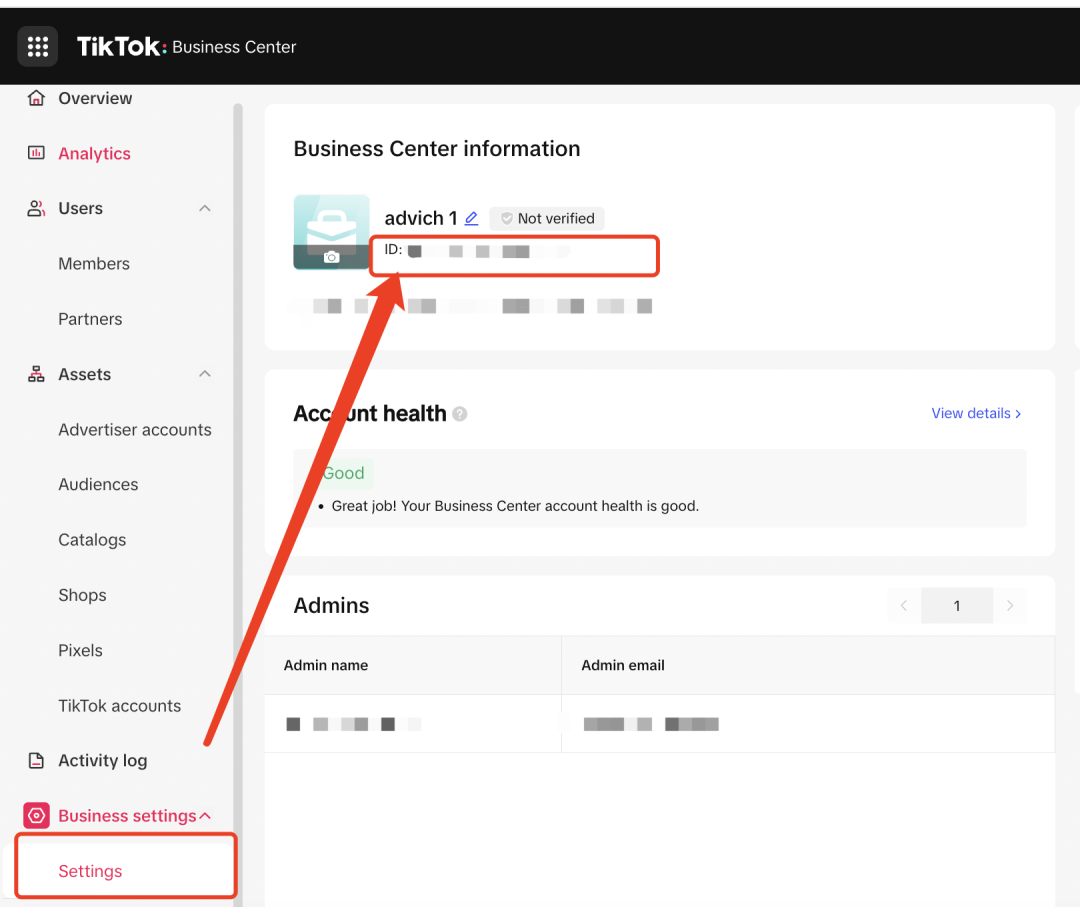Go to Advertiser accounts

coord(135,429)
